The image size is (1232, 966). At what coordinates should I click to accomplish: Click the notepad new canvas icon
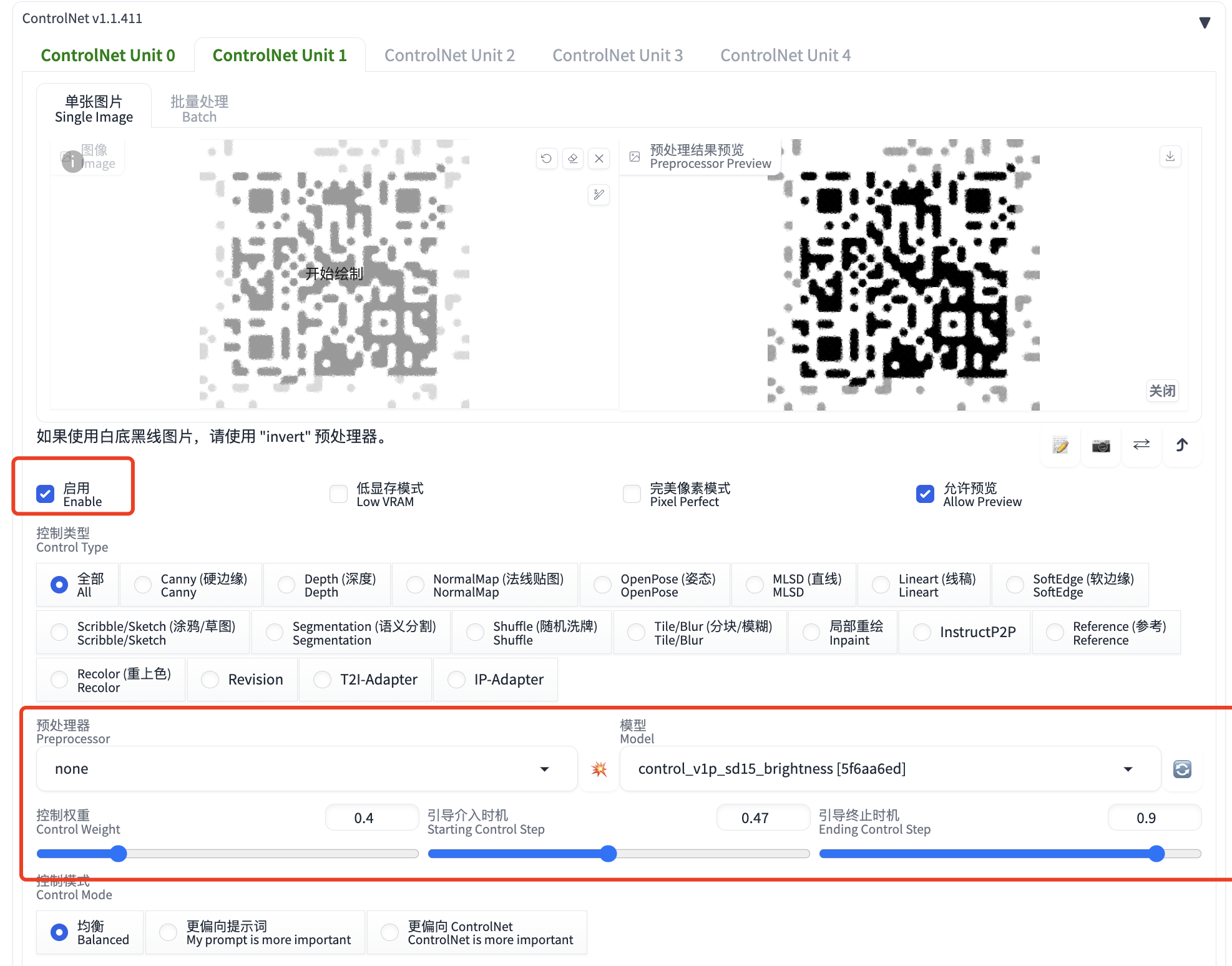(x=1060, y=445)
